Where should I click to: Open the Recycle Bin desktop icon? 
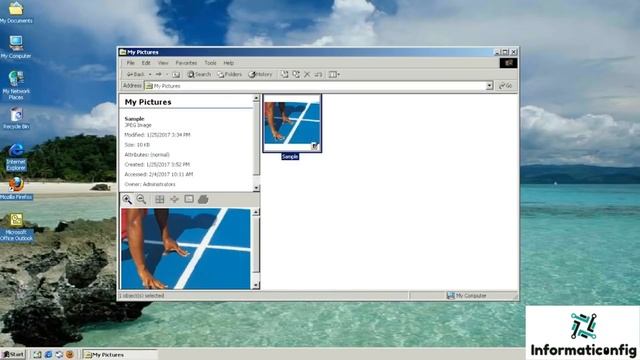(16, 118)
